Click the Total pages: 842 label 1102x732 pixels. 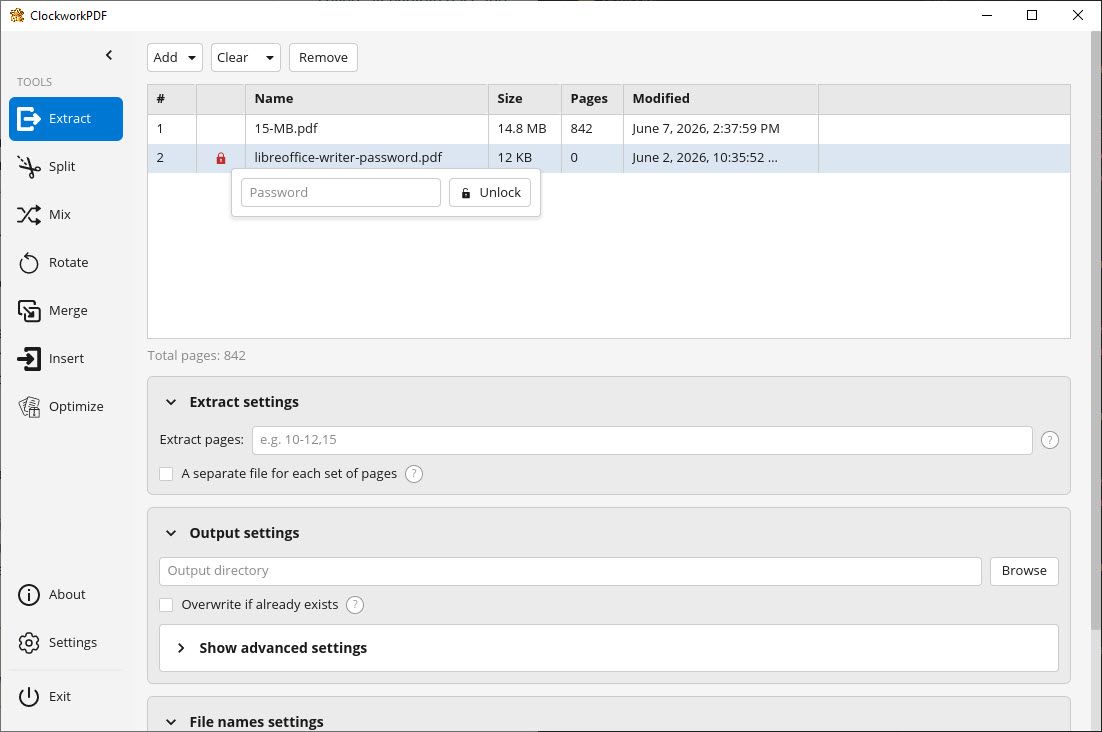pyautogui.click(x=197, y=355)
